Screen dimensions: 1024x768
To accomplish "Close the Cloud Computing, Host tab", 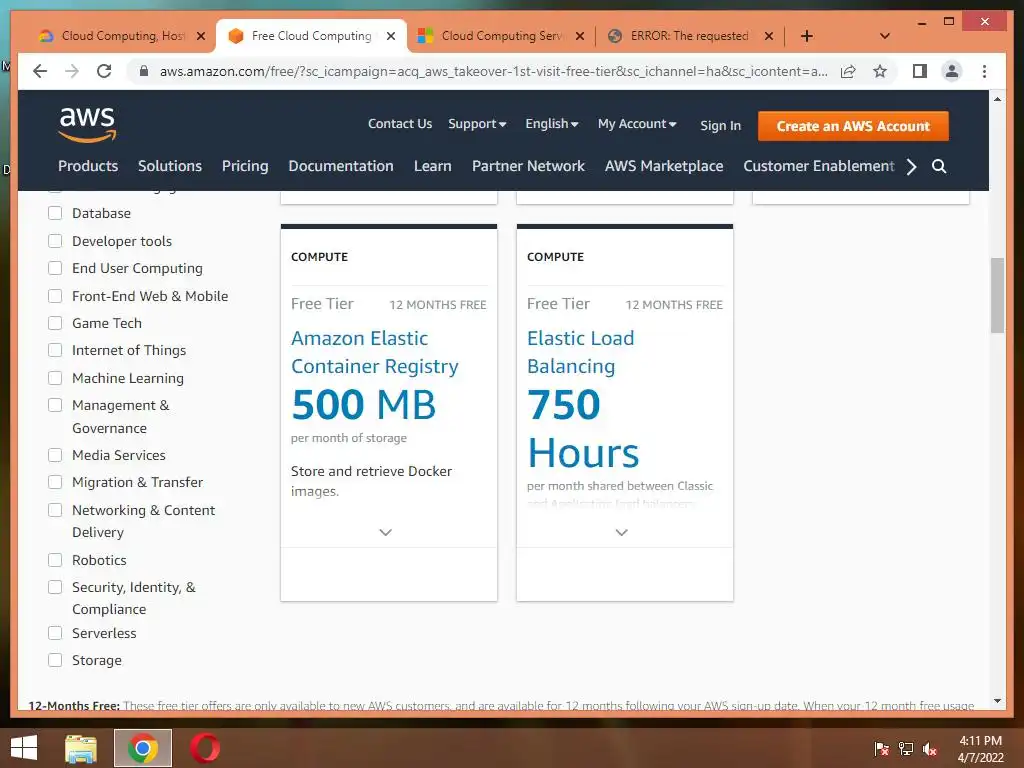I will point(201,36).
